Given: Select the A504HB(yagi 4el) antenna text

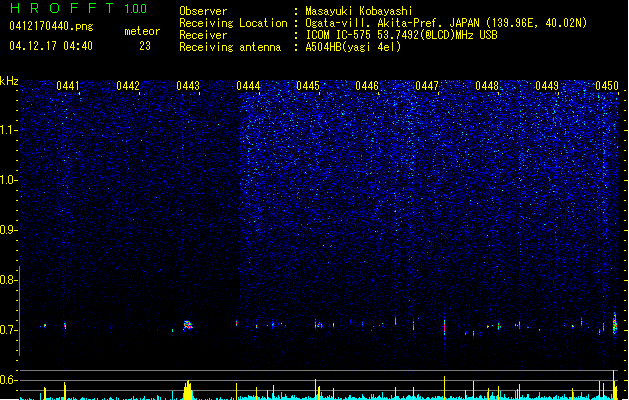Looking at the screenshot, I should point(353,47).
